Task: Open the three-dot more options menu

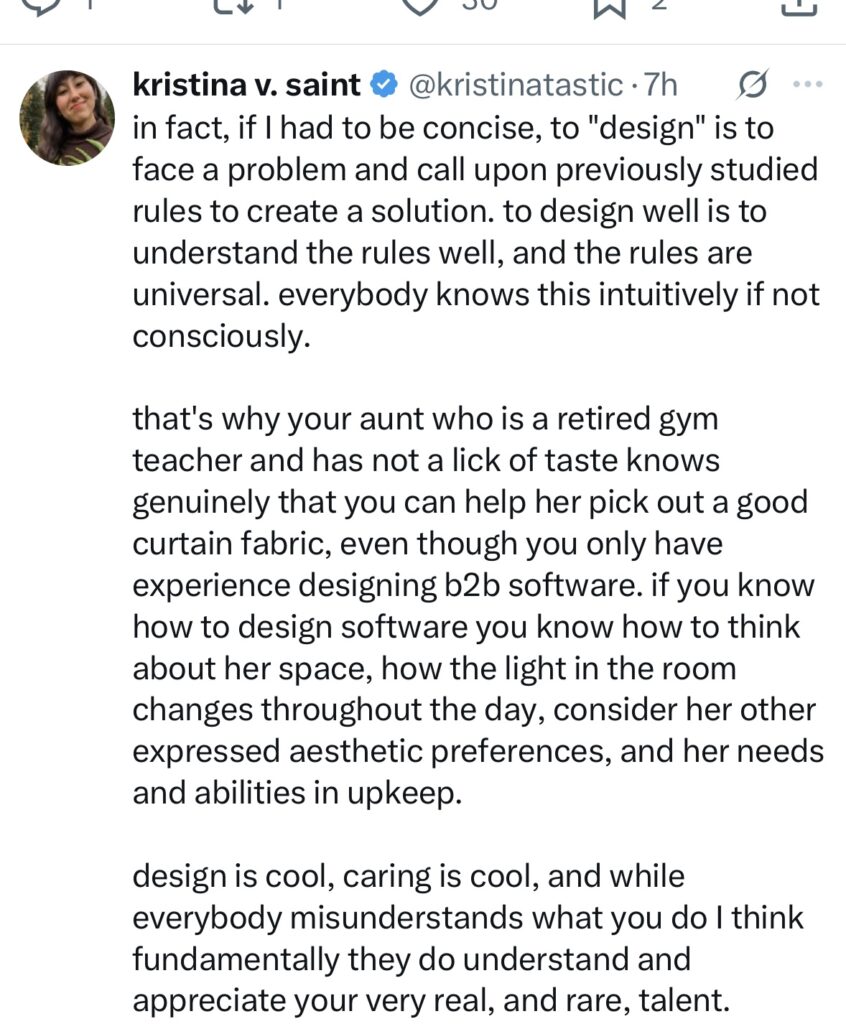Action: pos(805,86)
